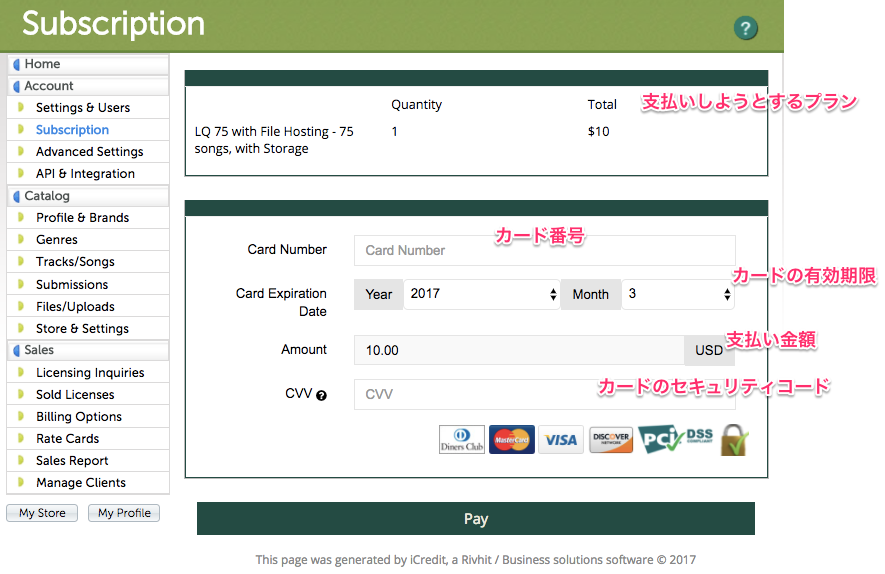Click the Diners Club card logo
The height and width of the screenshot is (574, 885).
tap(461, 440)
